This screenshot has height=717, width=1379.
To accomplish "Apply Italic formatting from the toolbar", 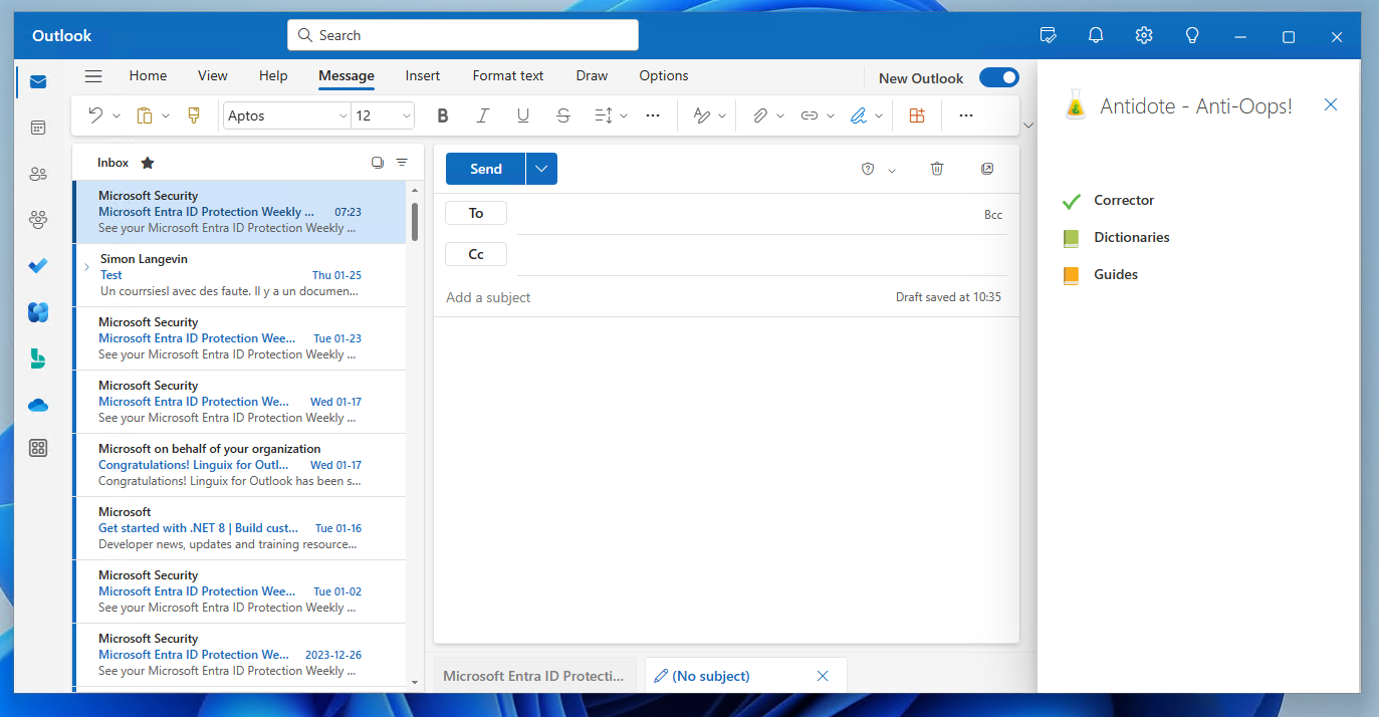I will click(x=483, y=116).
